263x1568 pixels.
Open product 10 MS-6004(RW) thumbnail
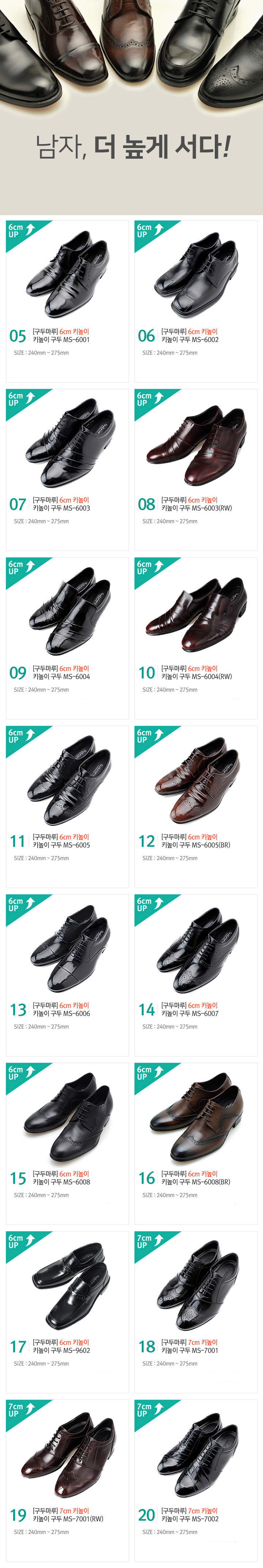[197, 611]
